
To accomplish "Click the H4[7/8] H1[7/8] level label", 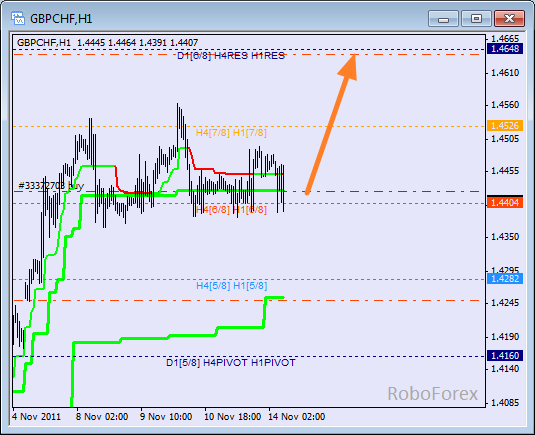I will point(231,133).
